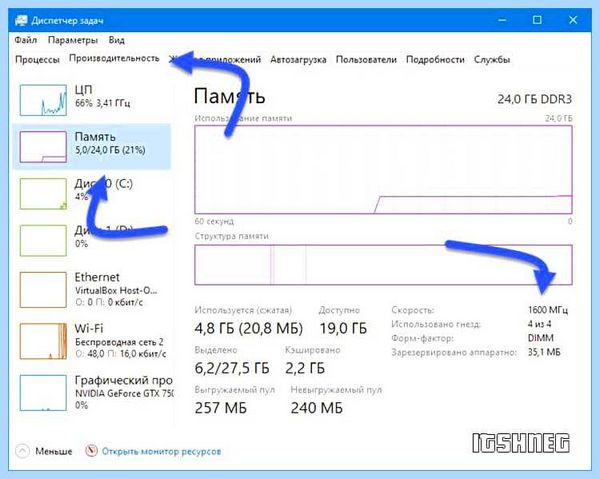Click the 'Wi-Fi' label in sidebar
Screen dimensions: 600x479
coord(89,328)
